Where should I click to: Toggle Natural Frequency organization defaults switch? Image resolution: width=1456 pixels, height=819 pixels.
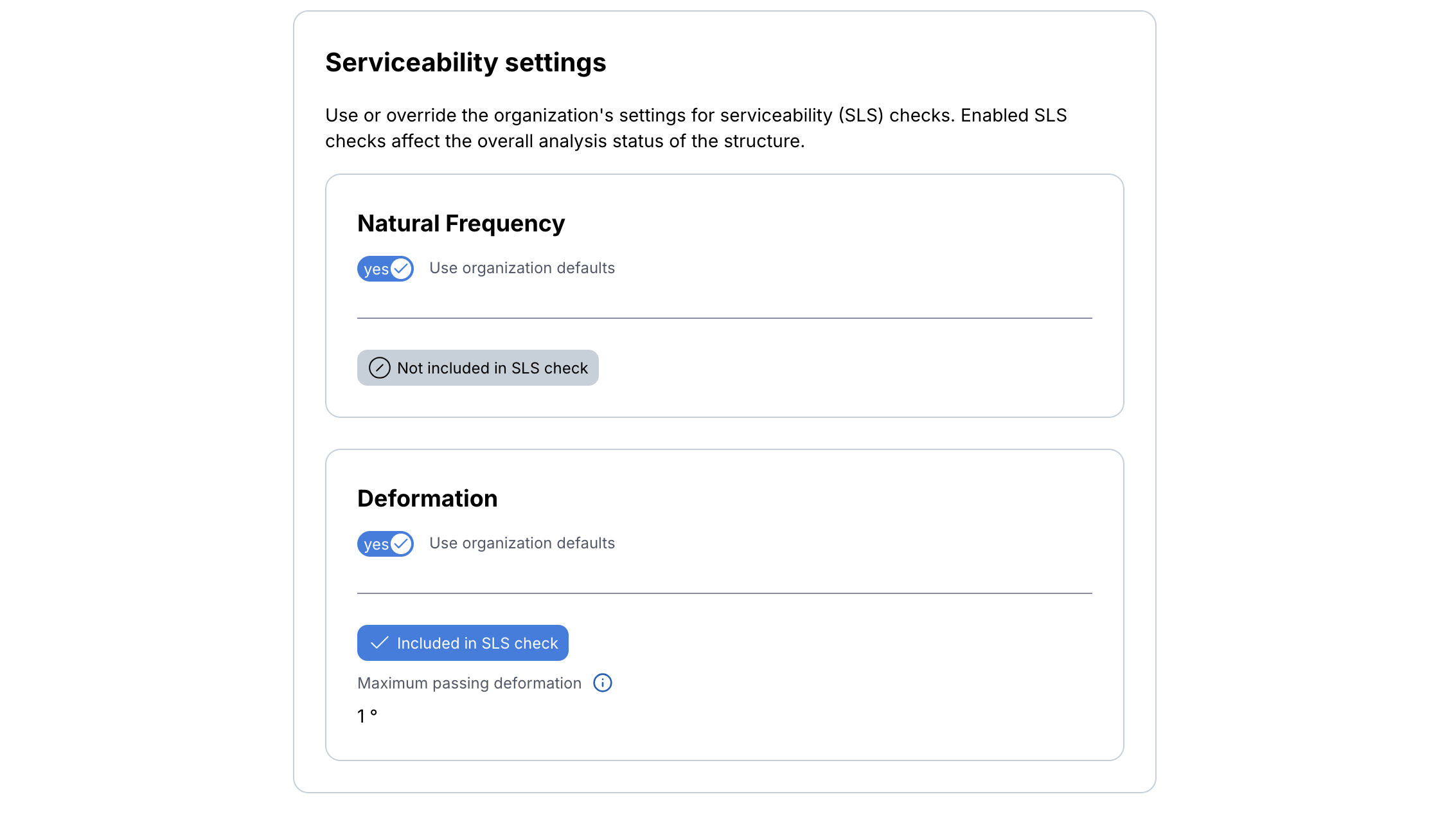386,269
